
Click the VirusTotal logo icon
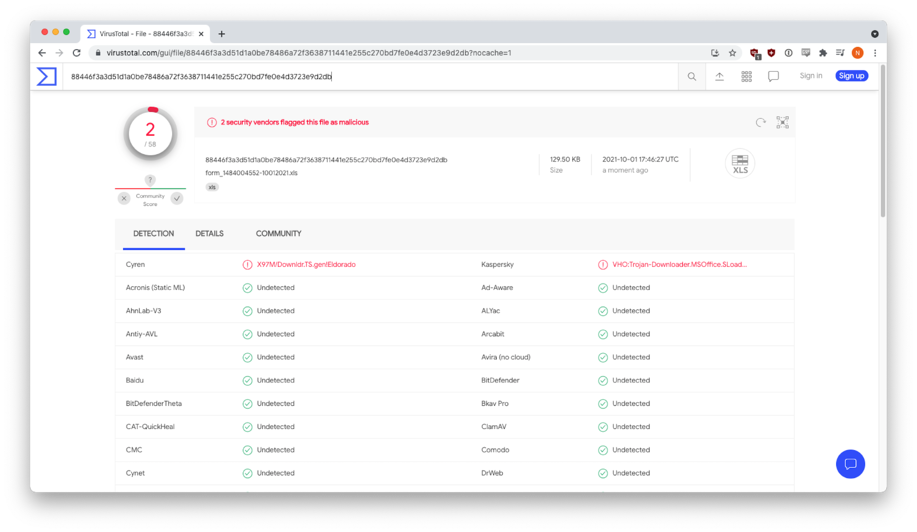coord(47,77)
